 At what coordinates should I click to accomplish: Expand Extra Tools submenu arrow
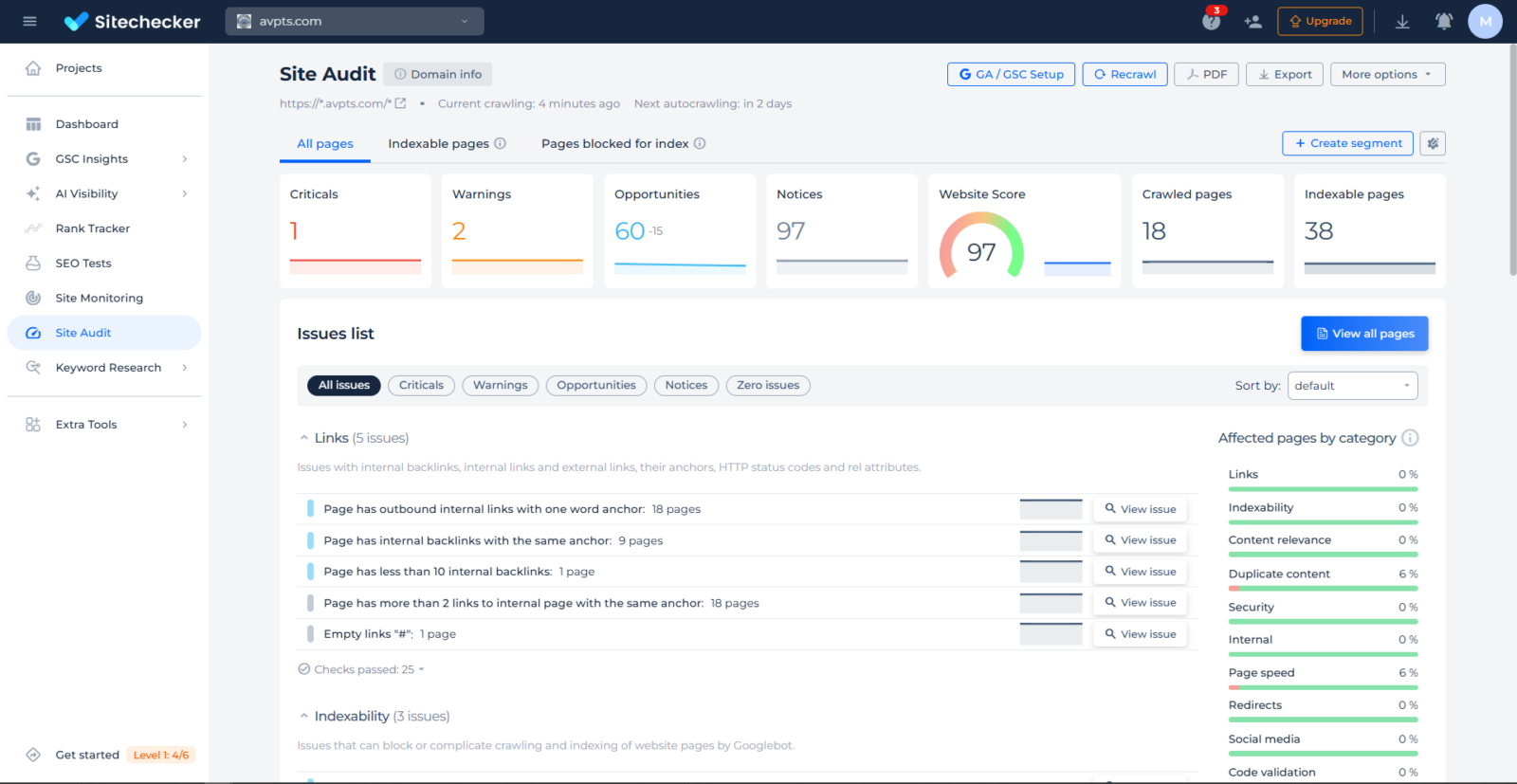coord(185,425)
